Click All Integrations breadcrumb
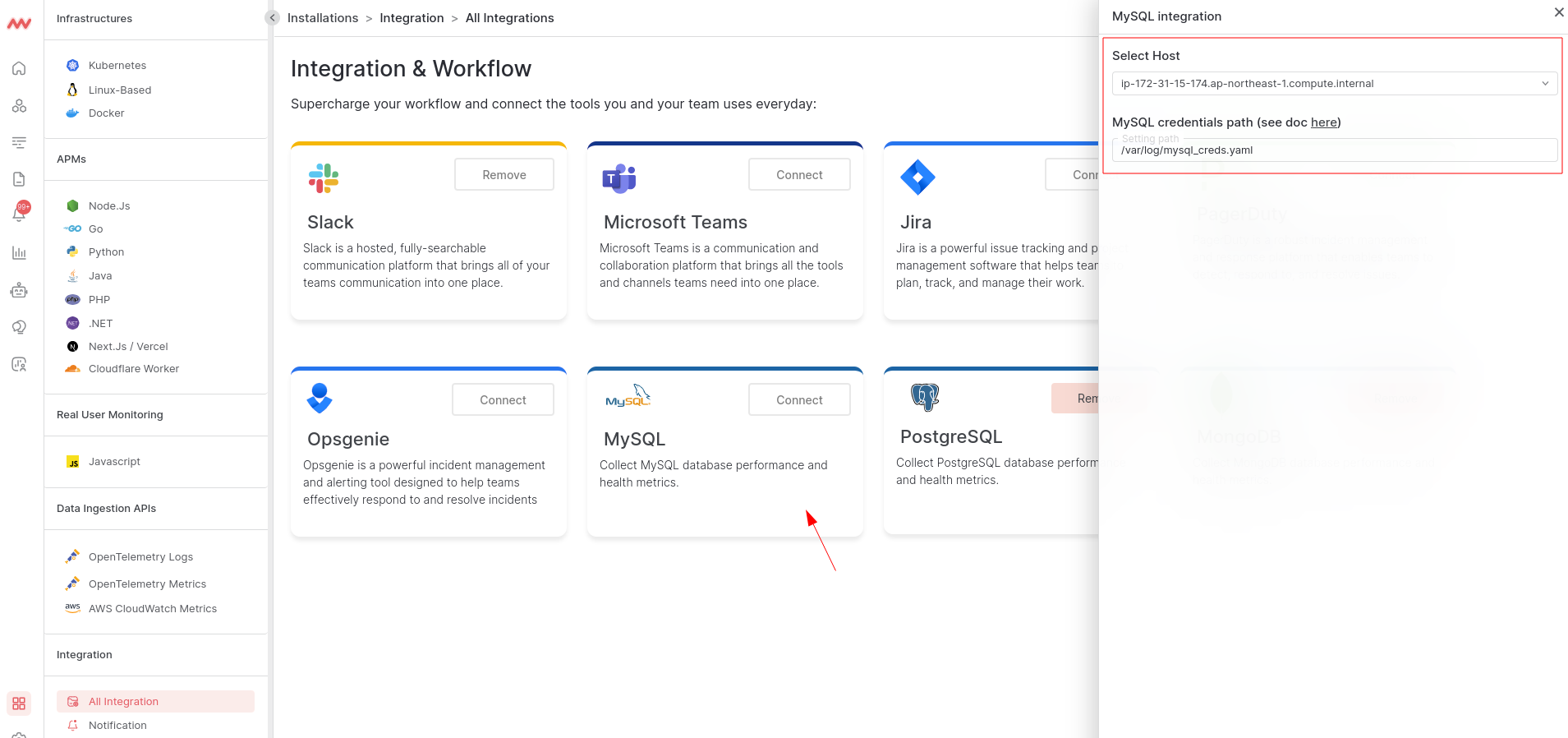The height and width of the screenshot is (738, 1568). (x=510, y=18)
